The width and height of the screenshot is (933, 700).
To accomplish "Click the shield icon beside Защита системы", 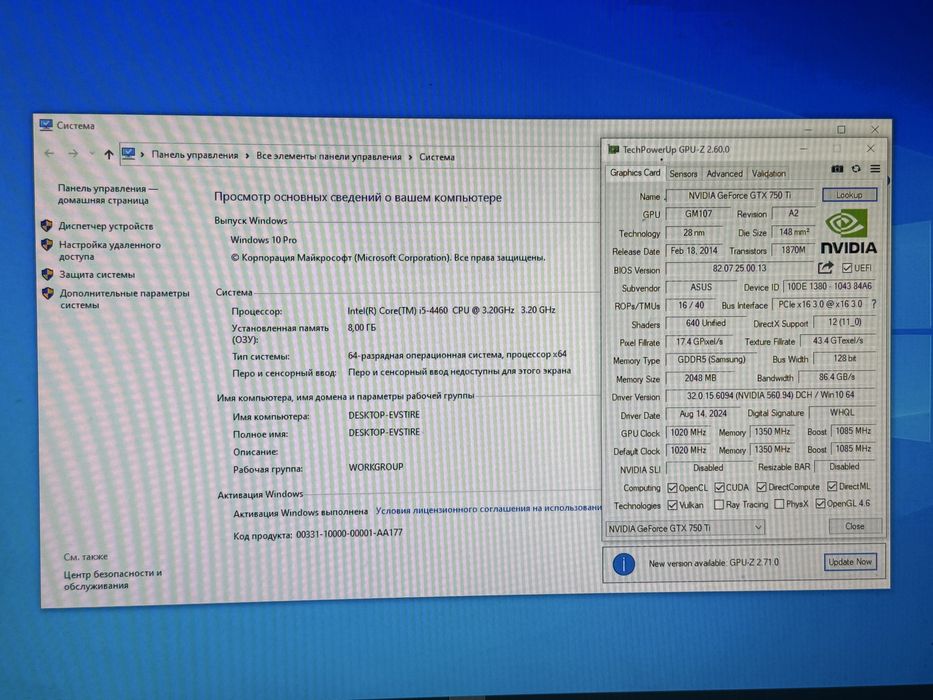I will [48, 274].
